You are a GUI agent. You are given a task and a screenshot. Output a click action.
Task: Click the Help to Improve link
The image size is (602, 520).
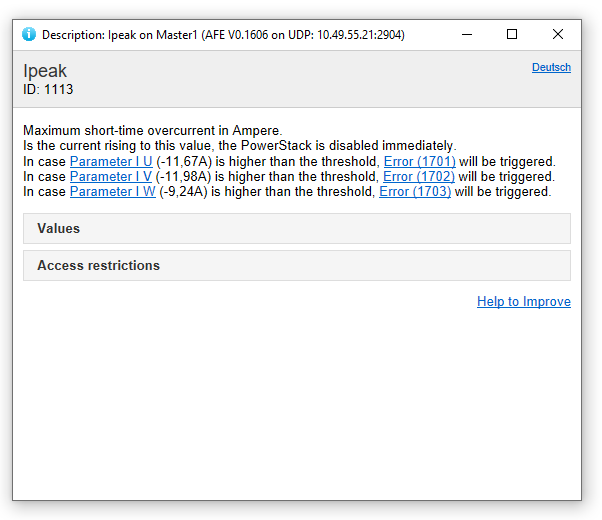tap(524, 302)
